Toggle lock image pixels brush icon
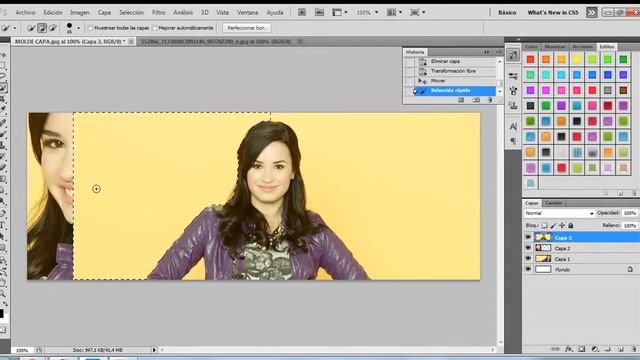 coord(553,225)
